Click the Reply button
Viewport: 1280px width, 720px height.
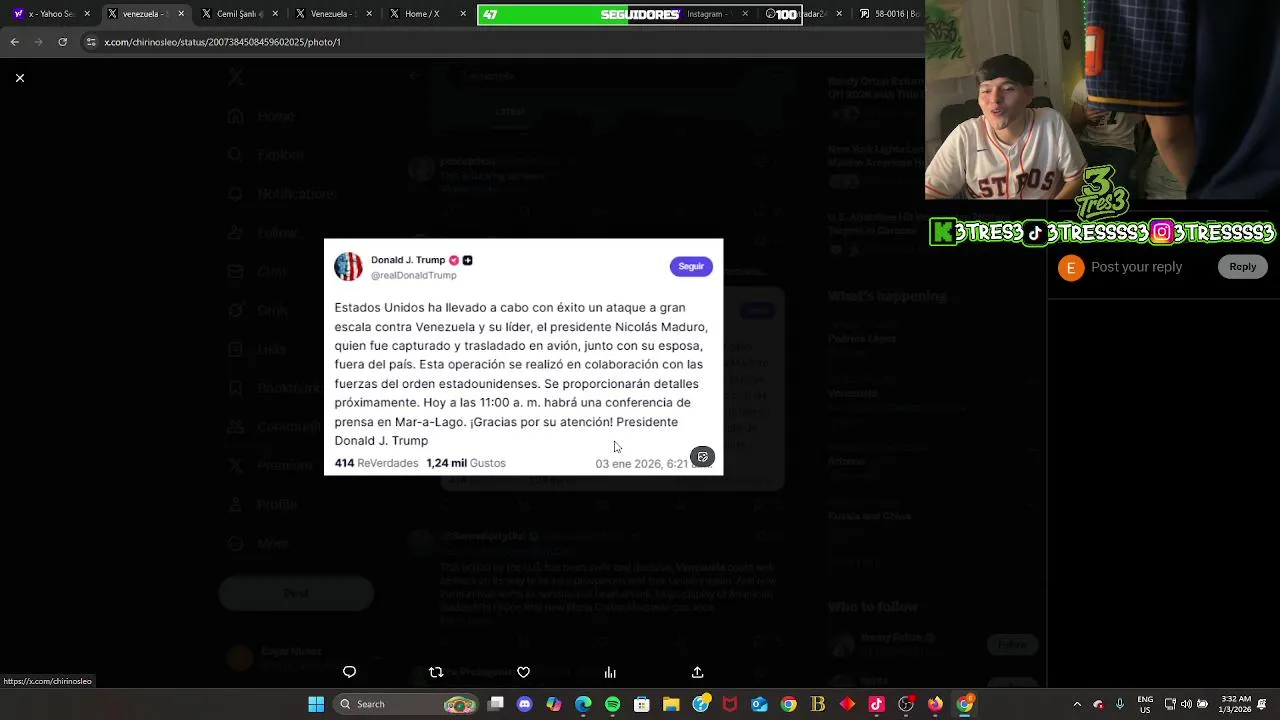click(x=1242, y=267)
